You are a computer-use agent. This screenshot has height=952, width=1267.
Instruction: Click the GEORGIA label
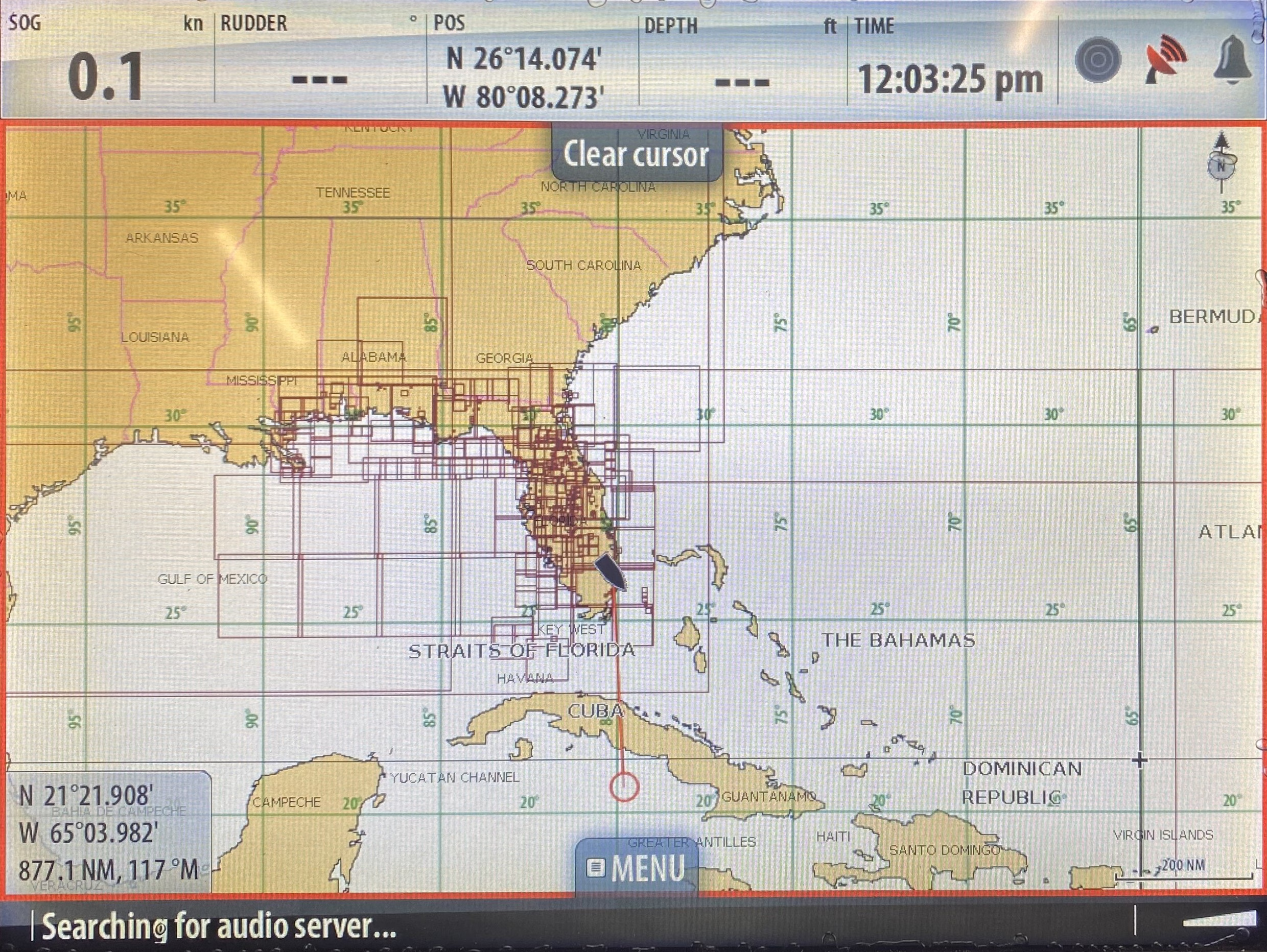pos(505,359)
